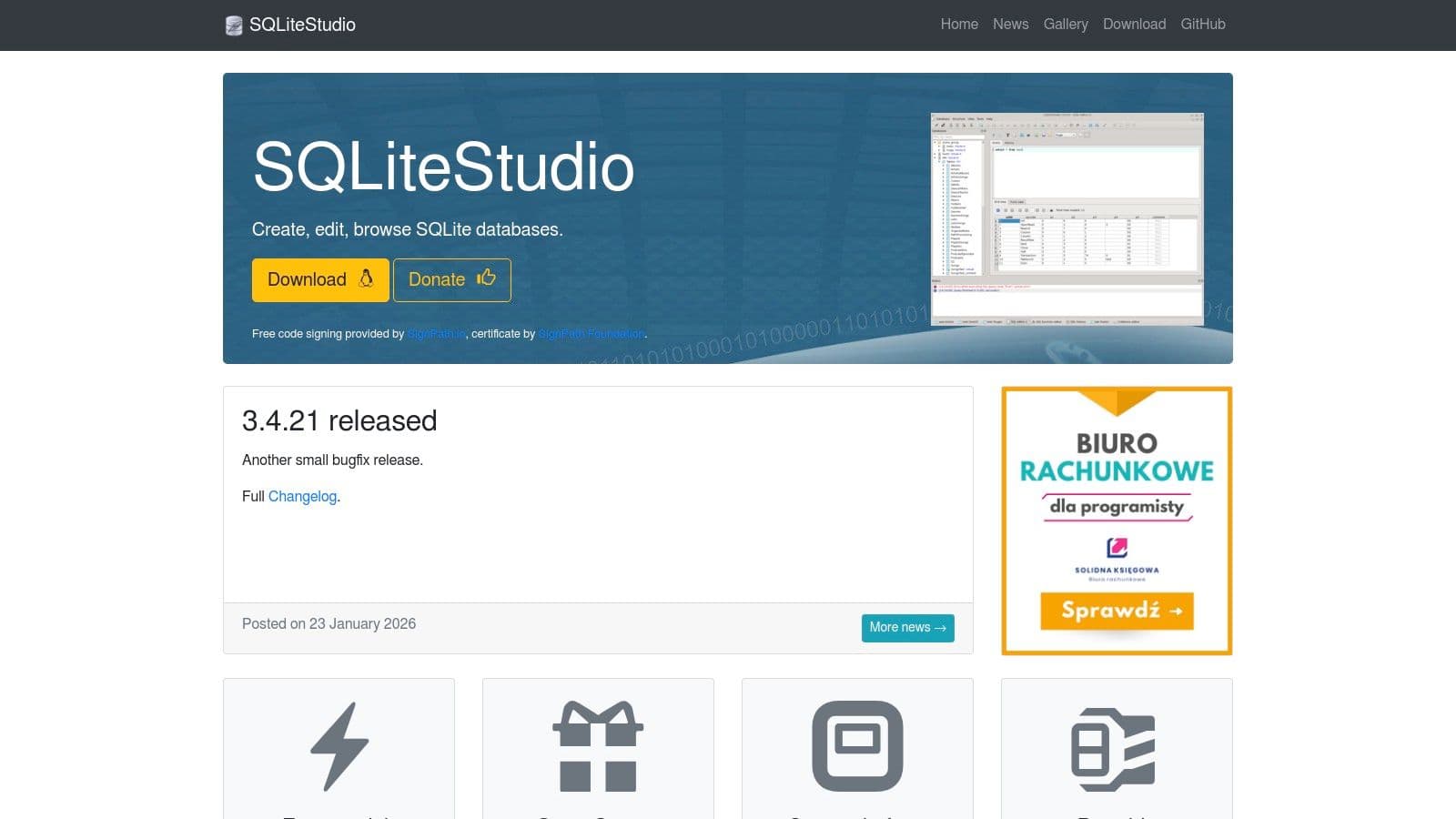Viewport: 1456px width, 819px height.
Task: Click the thumbs-up icon on Donate button
Action: point(486,279)
